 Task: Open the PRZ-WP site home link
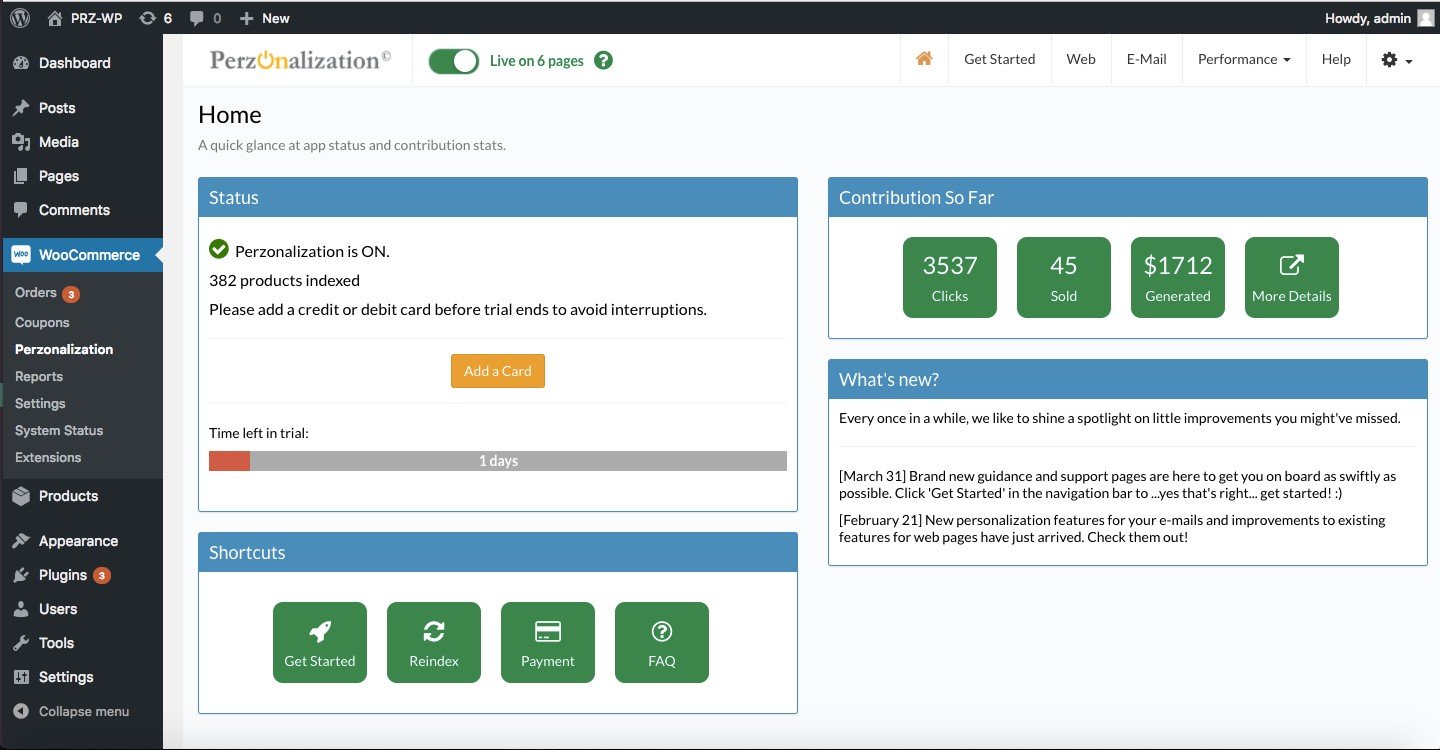[x=84, y=18]
